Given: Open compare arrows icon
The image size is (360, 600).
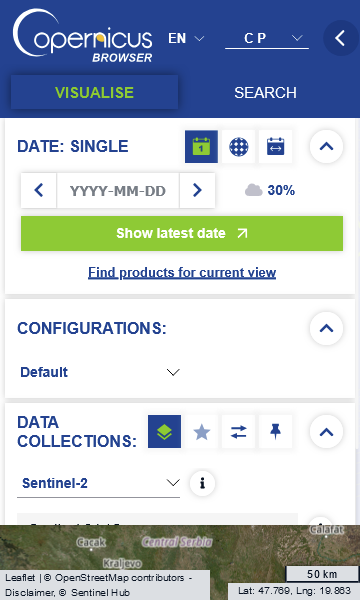Looking at the screenshot, I should [238, 432].
